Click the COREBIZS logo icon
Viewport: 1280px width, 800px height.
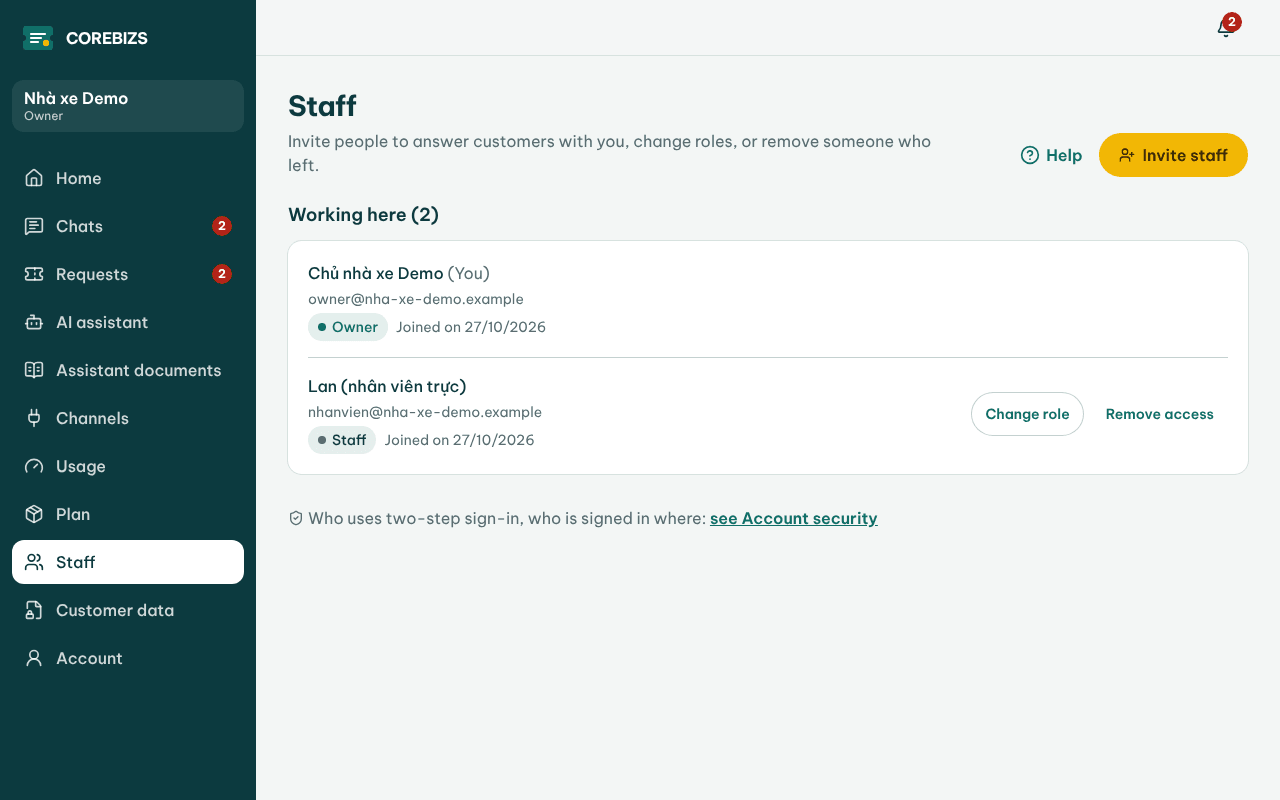(x=38, y=38)
